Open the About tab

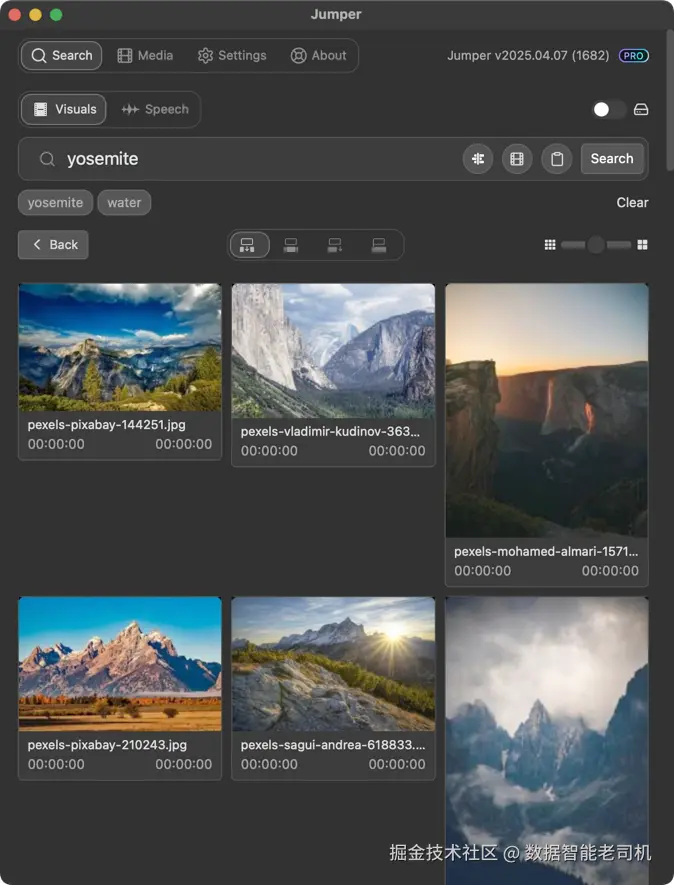click(x=318, y=55)
